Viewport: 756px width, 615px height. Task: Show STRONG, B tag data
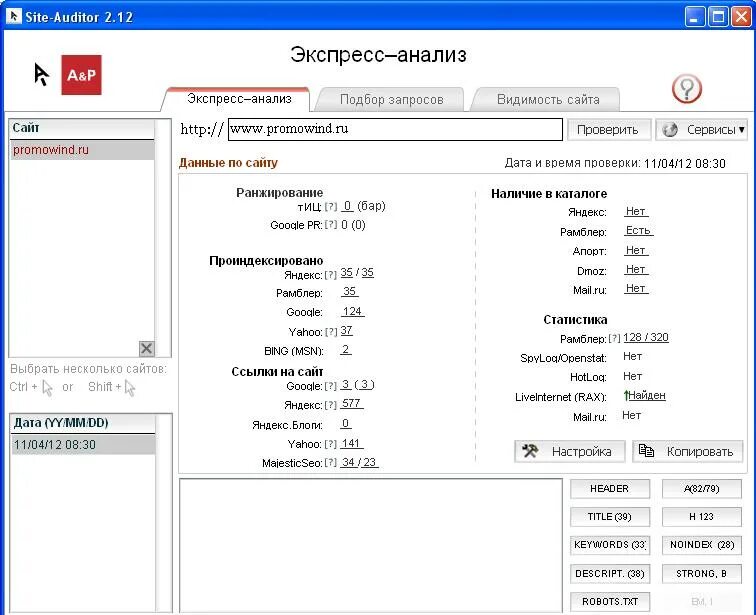point(702,574)
